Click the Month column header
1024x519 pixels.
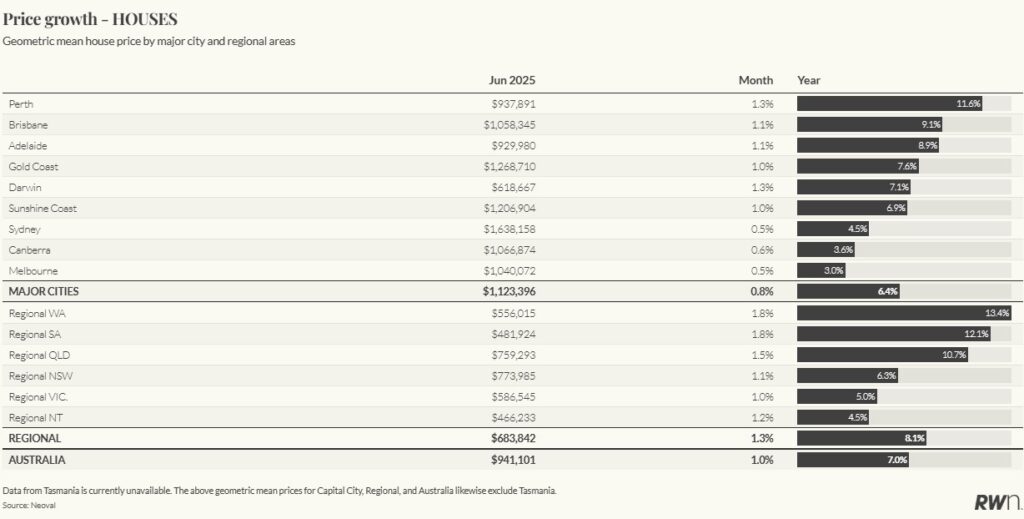pyautogui.click(x=756, y=80)
